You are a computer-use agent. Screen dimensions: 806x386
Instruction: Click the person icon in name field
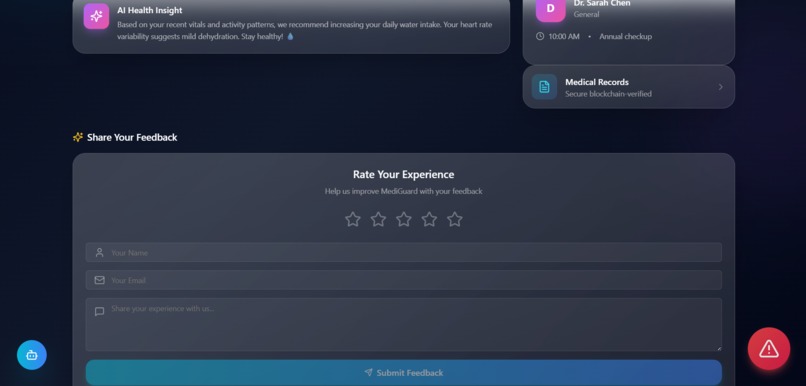click(99, 252)
